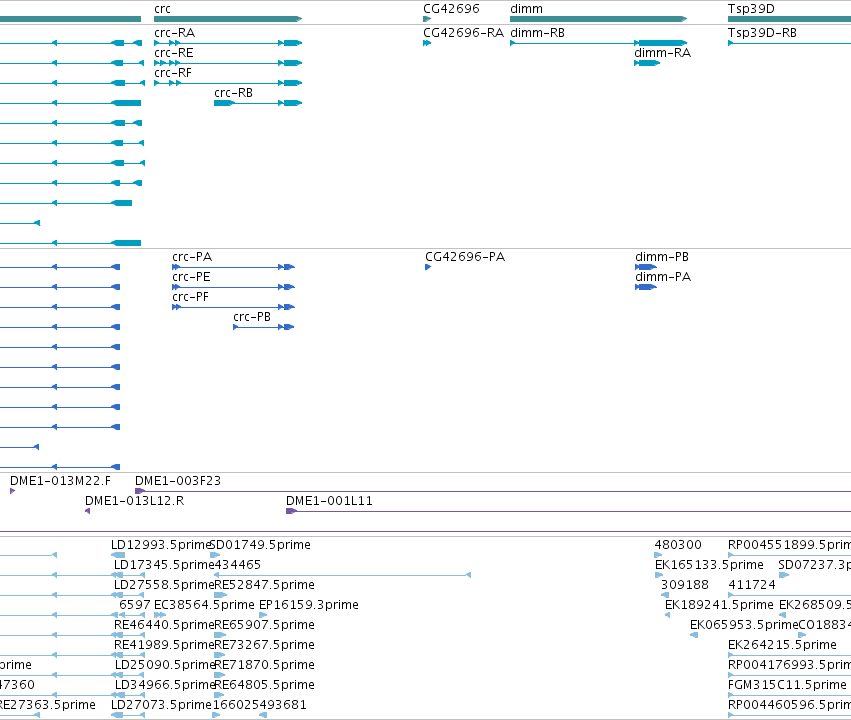The height and width of the screenshot is (720, 851).
Task: Select EST RE65907.5prime
Action: click(x=264, y=625)
